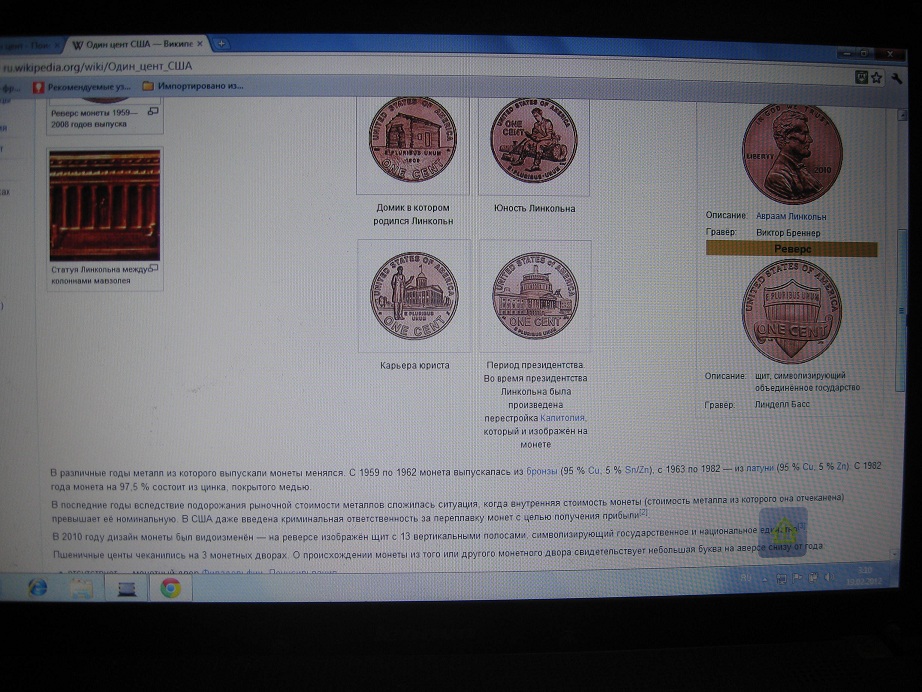Click the Wikipedia favicon on the active tab
Screen dimensions: 922x692
pyautogui.click(x=77, y=45)
